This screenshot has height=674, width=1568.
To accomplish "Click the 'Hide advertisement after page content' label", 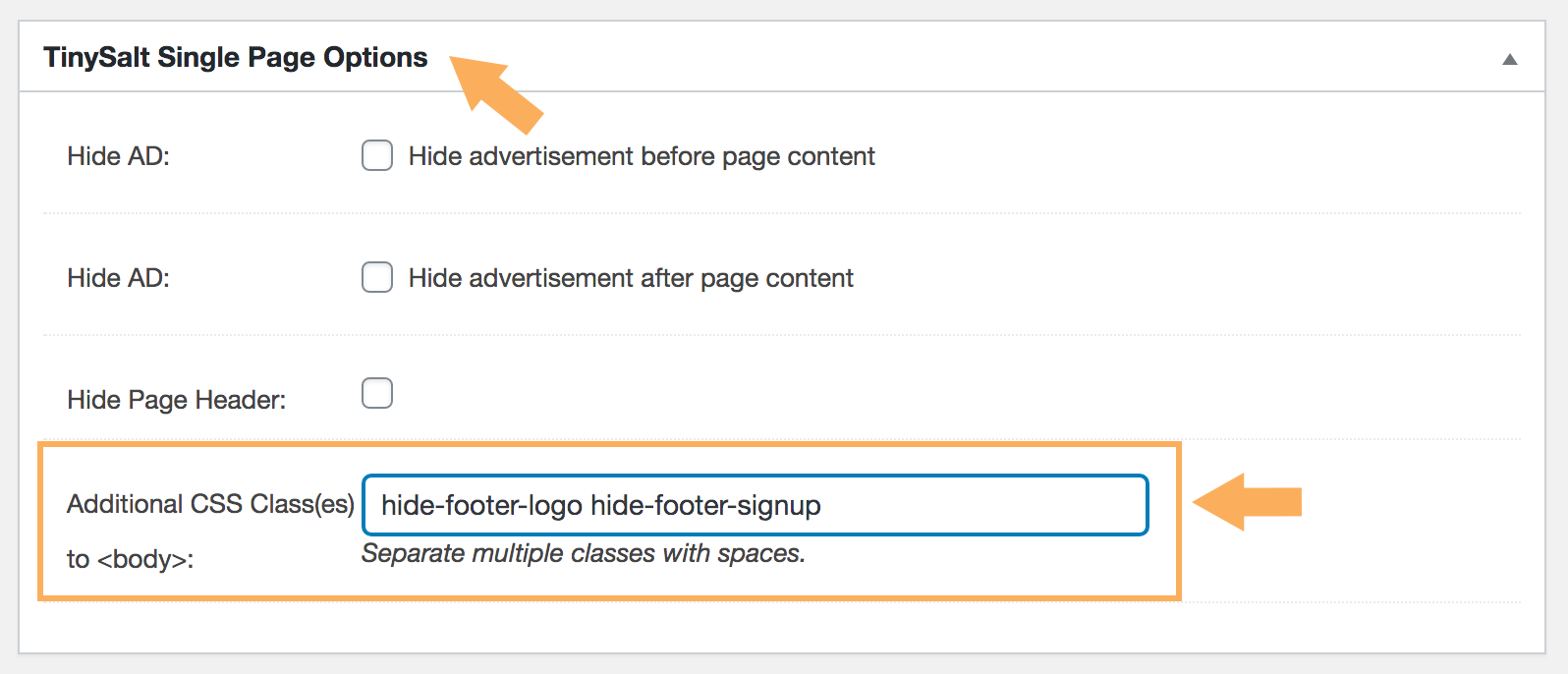I will (631, 279).
